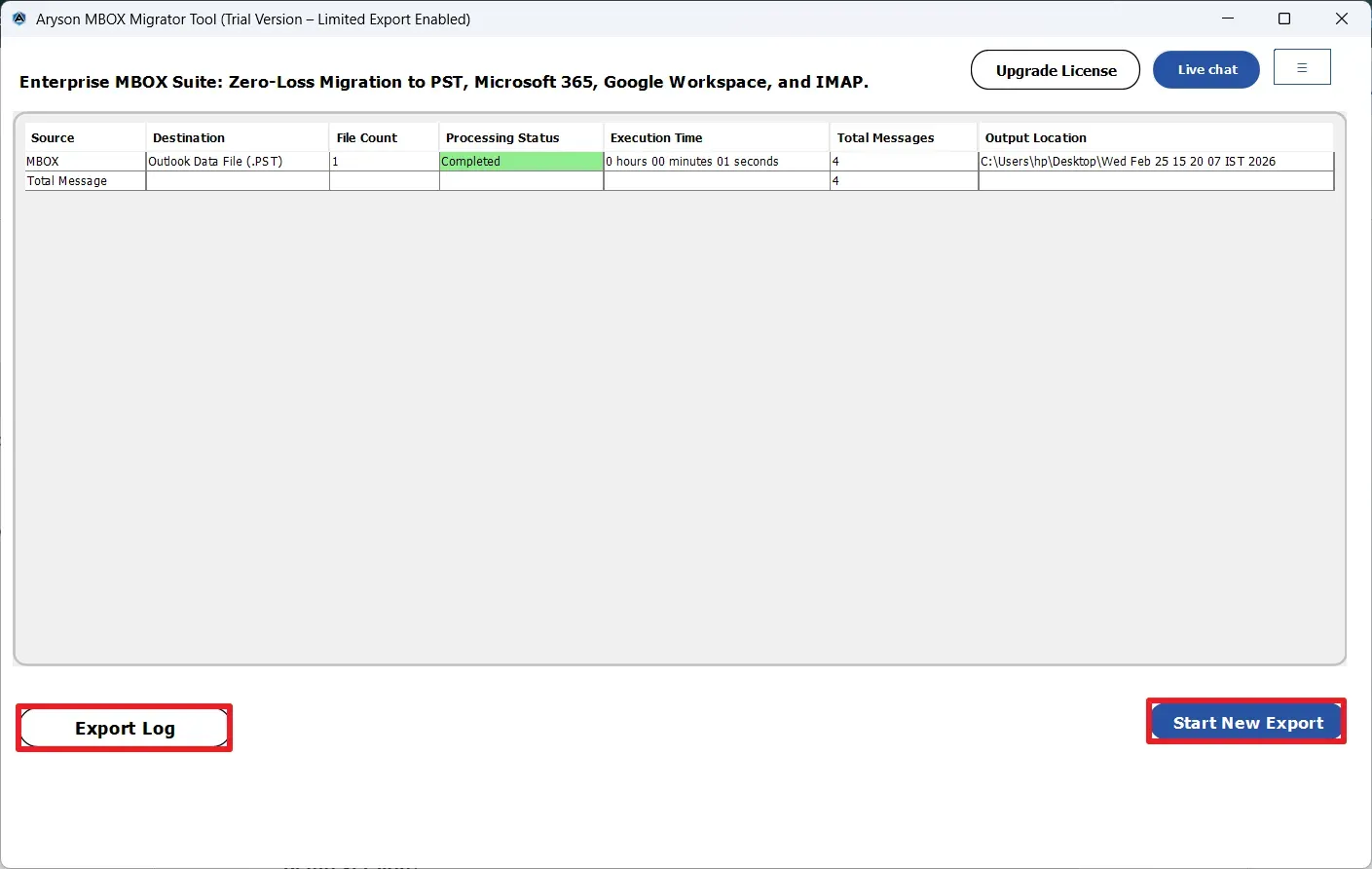Screen dimensions: 1372x869
Task: Open the hamburger menu button
Action: click(1302, 67)
